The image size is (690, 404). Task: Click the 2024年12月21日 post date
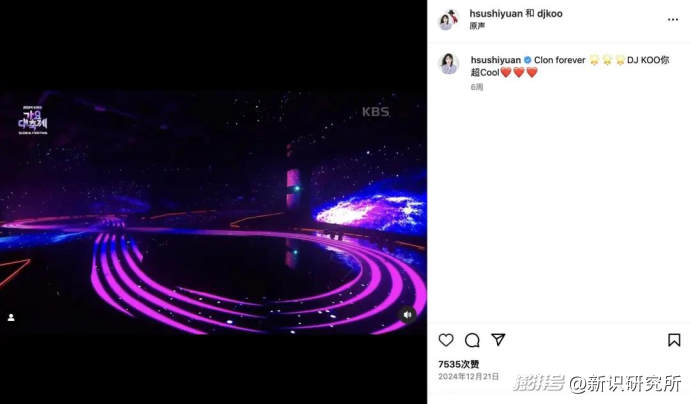point(469,377)
